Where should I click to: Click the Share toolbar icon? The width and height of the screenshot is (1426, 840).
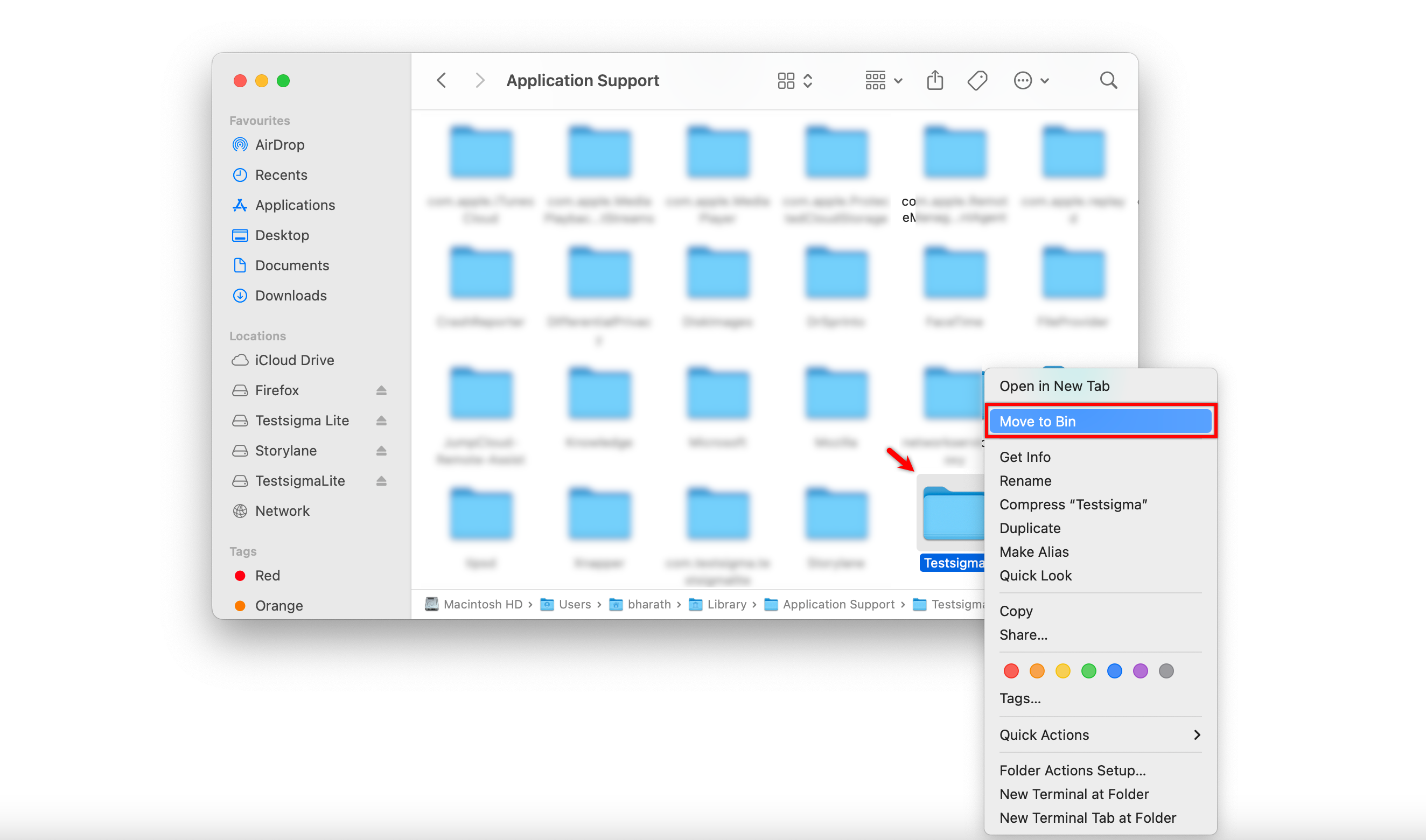[x=935, y=80]
